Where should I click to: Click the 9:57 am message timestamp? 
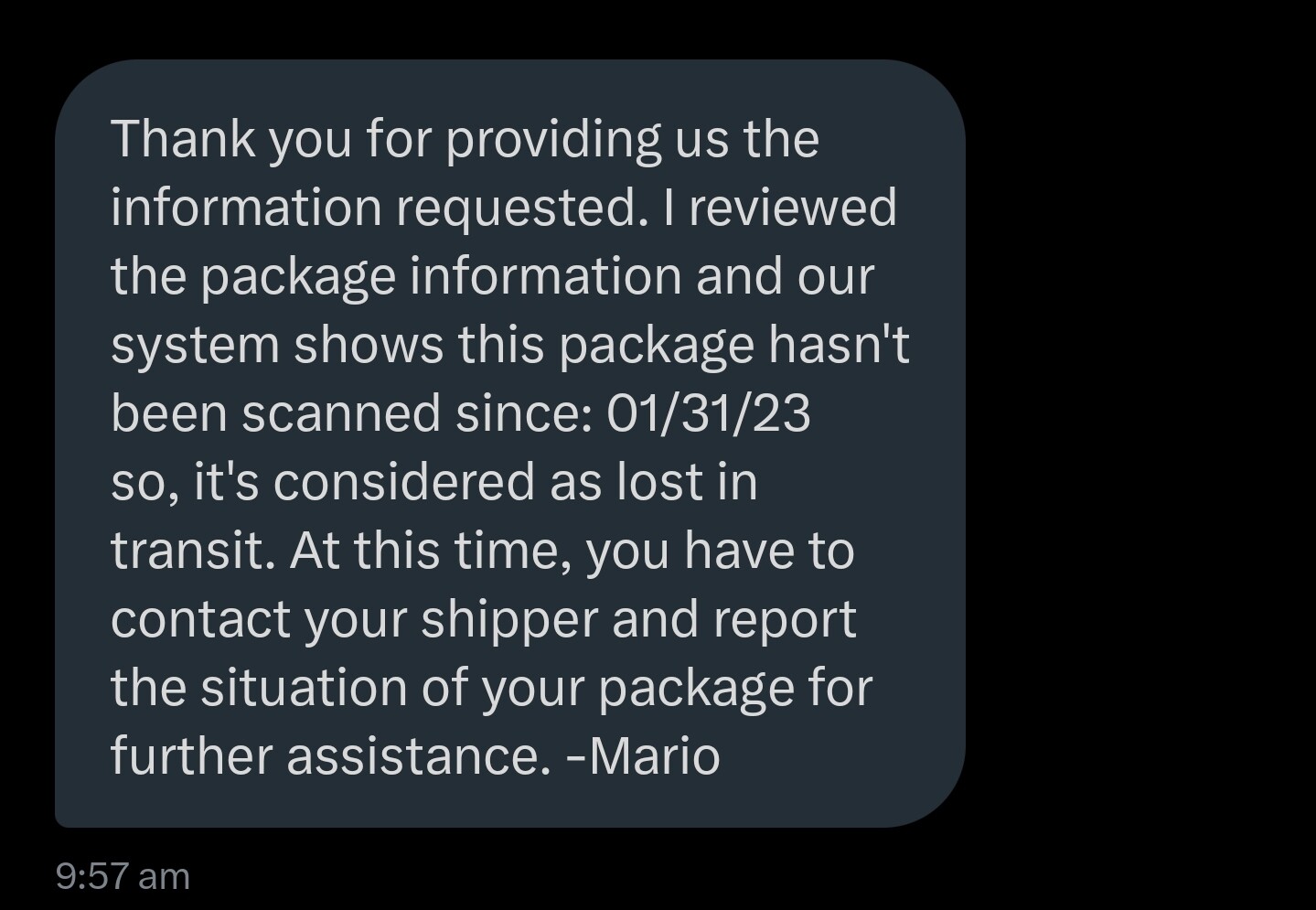click(123, 876)
